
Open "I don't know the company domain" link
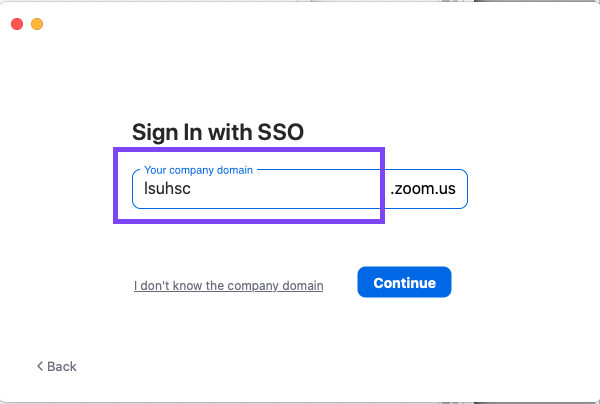(228, 286)
